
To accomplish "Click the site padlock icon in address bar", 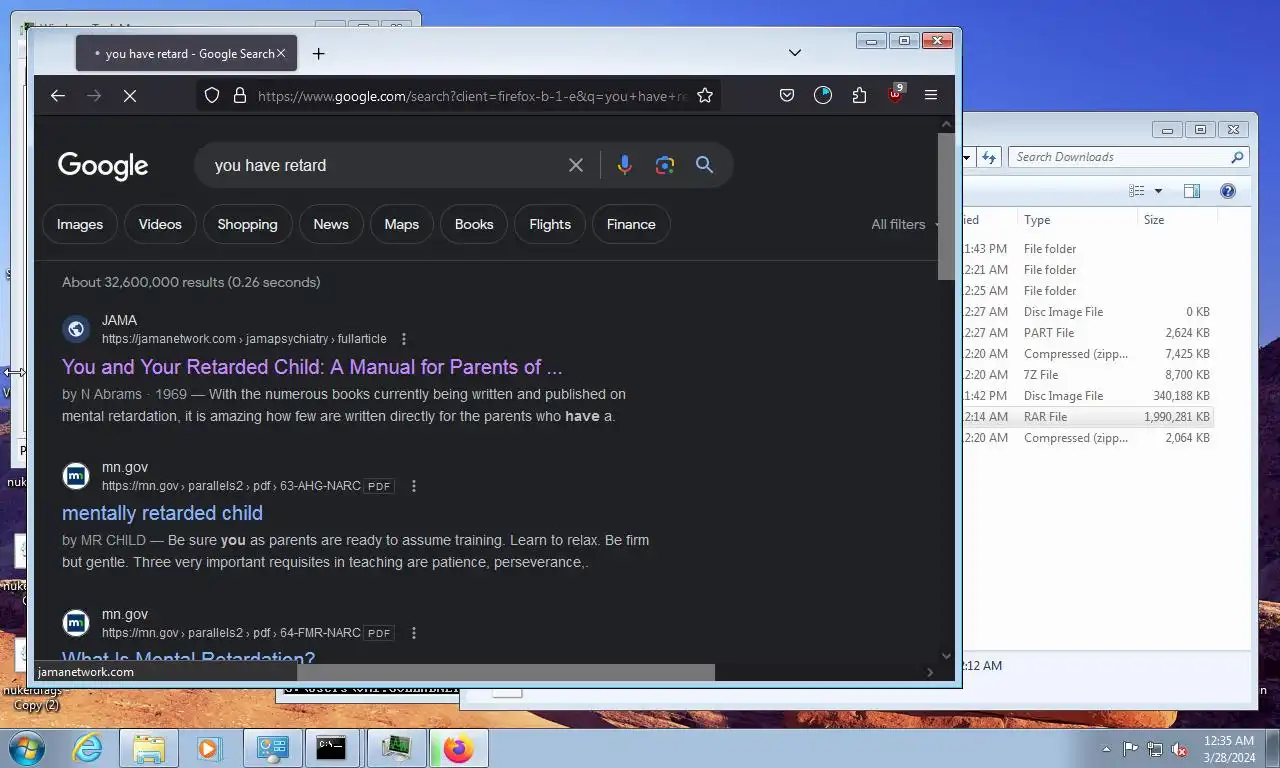I will [240, 95].
